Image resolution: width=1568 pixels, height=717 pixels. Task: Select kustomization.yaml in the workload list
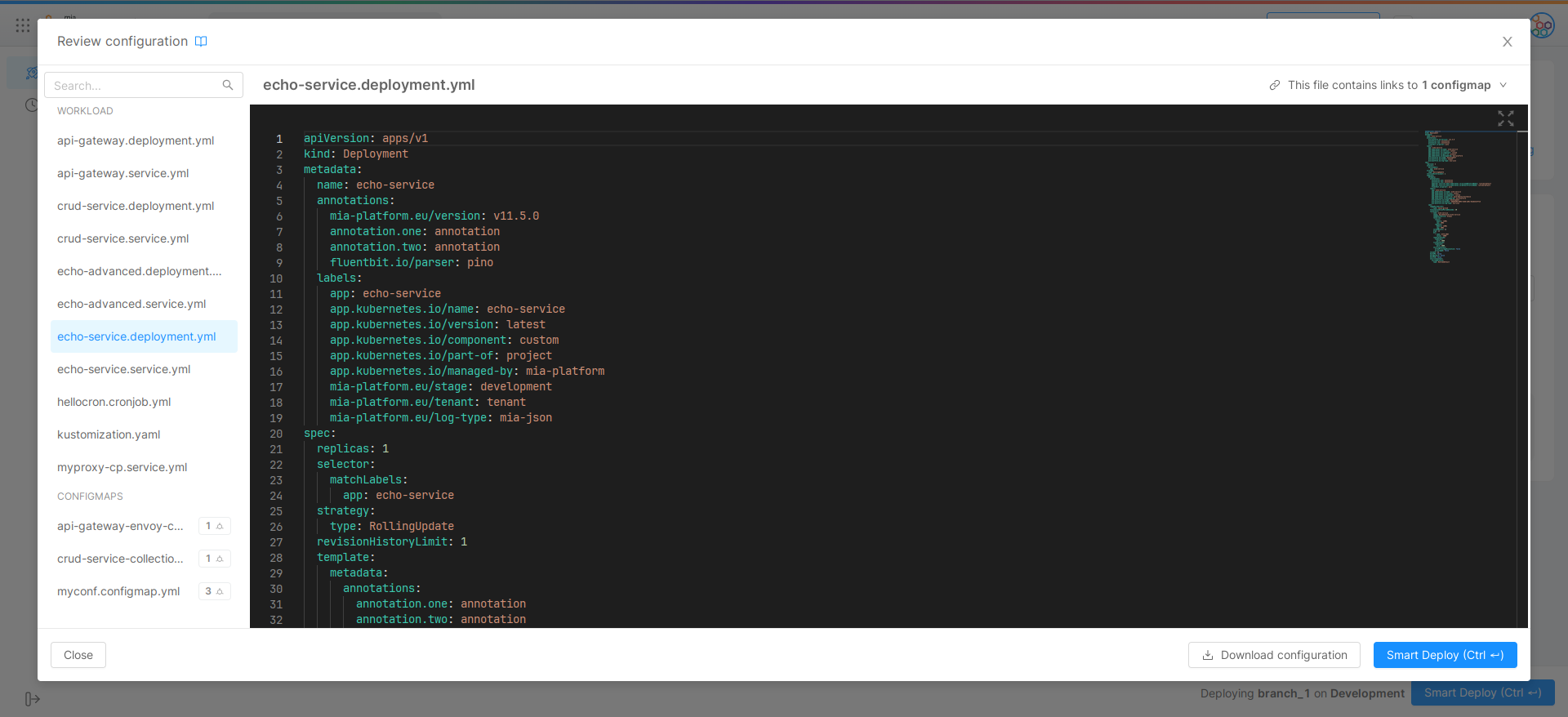tap(109, 434)
